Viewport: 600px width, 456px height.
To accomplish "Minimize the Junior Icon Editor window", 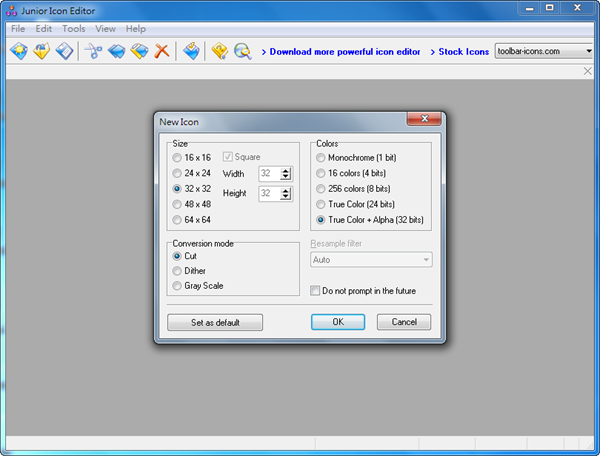I will click(x=529, y=8).
